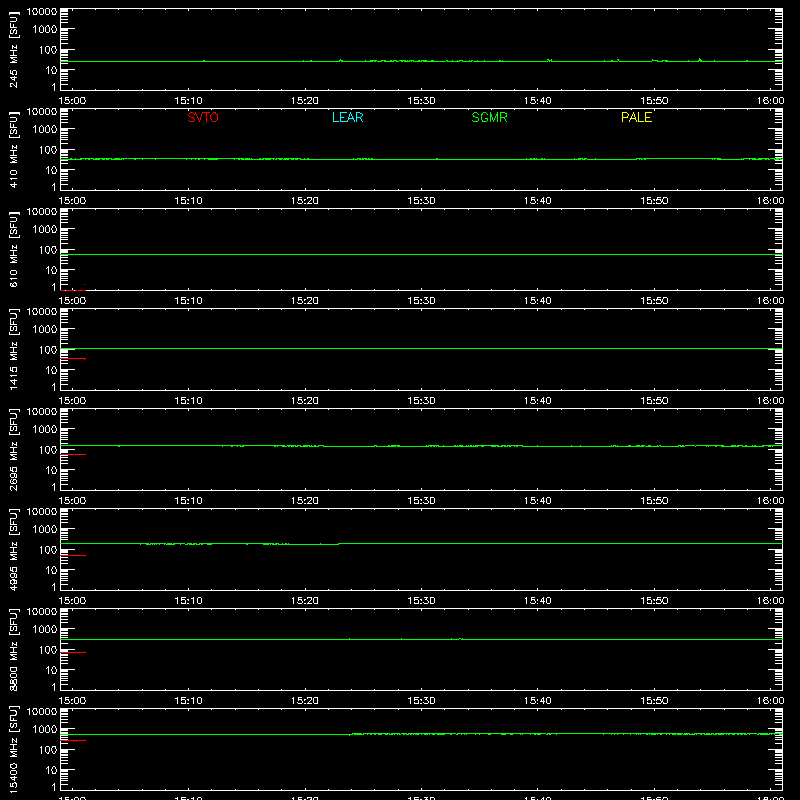Click the 100 tick on 610 MHz axis
The width and height of the screenshot is (800, 800).
click(x=48, y=249)
